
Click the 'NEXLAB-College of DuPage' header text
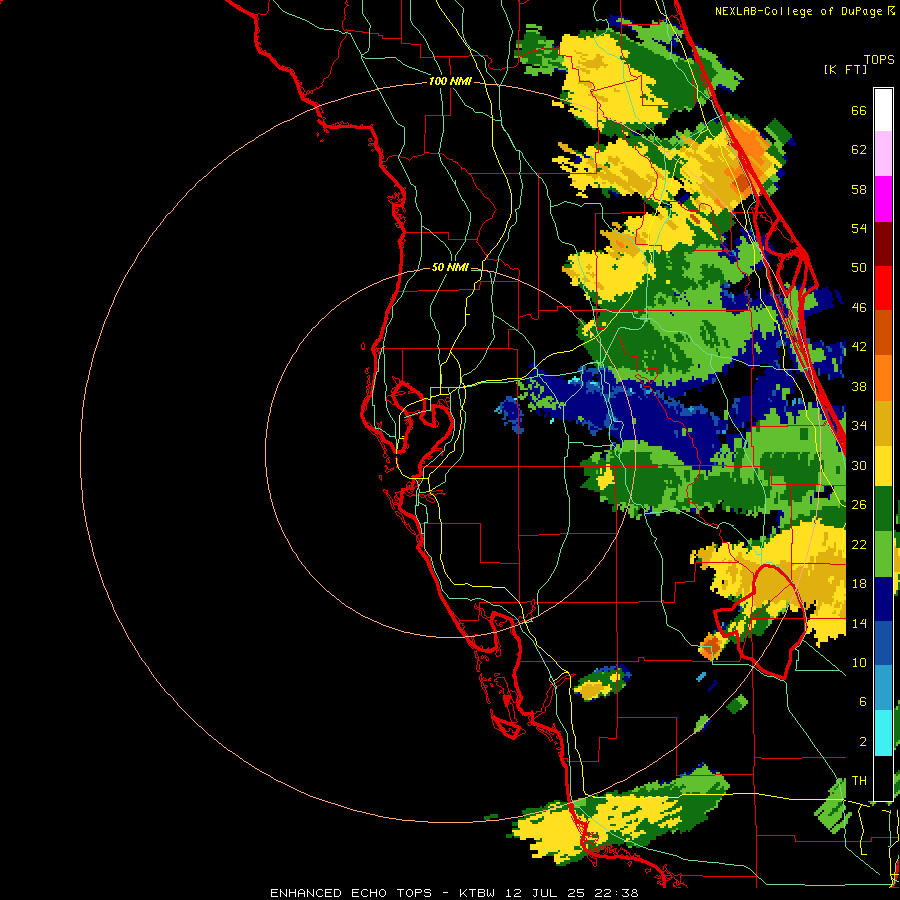pyautogui.click(x=800, y=11)
